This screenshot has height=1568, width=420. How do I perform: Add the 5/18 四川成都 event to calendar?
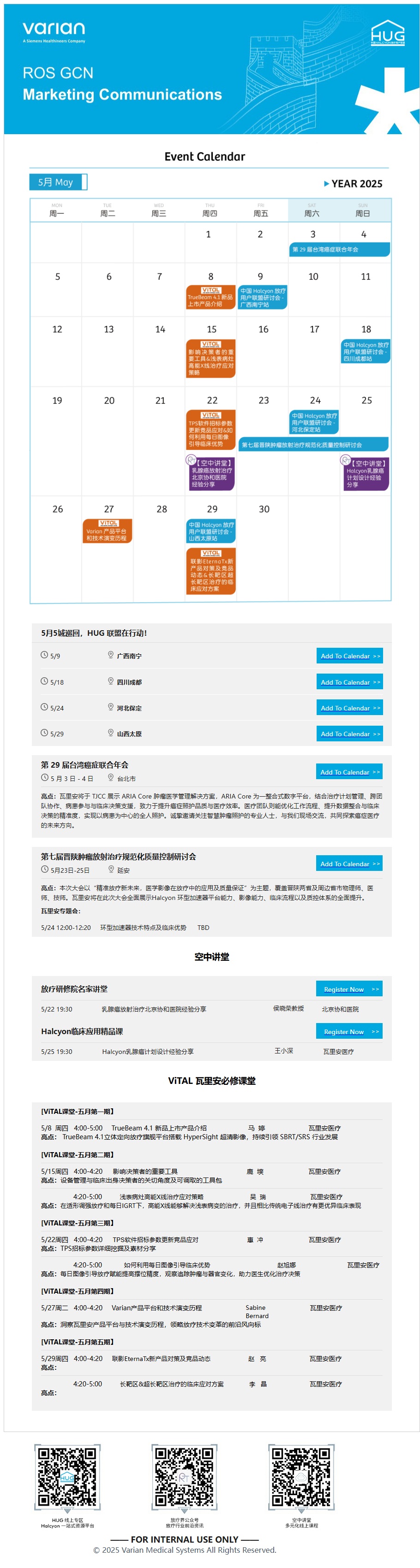pos(349,682)
